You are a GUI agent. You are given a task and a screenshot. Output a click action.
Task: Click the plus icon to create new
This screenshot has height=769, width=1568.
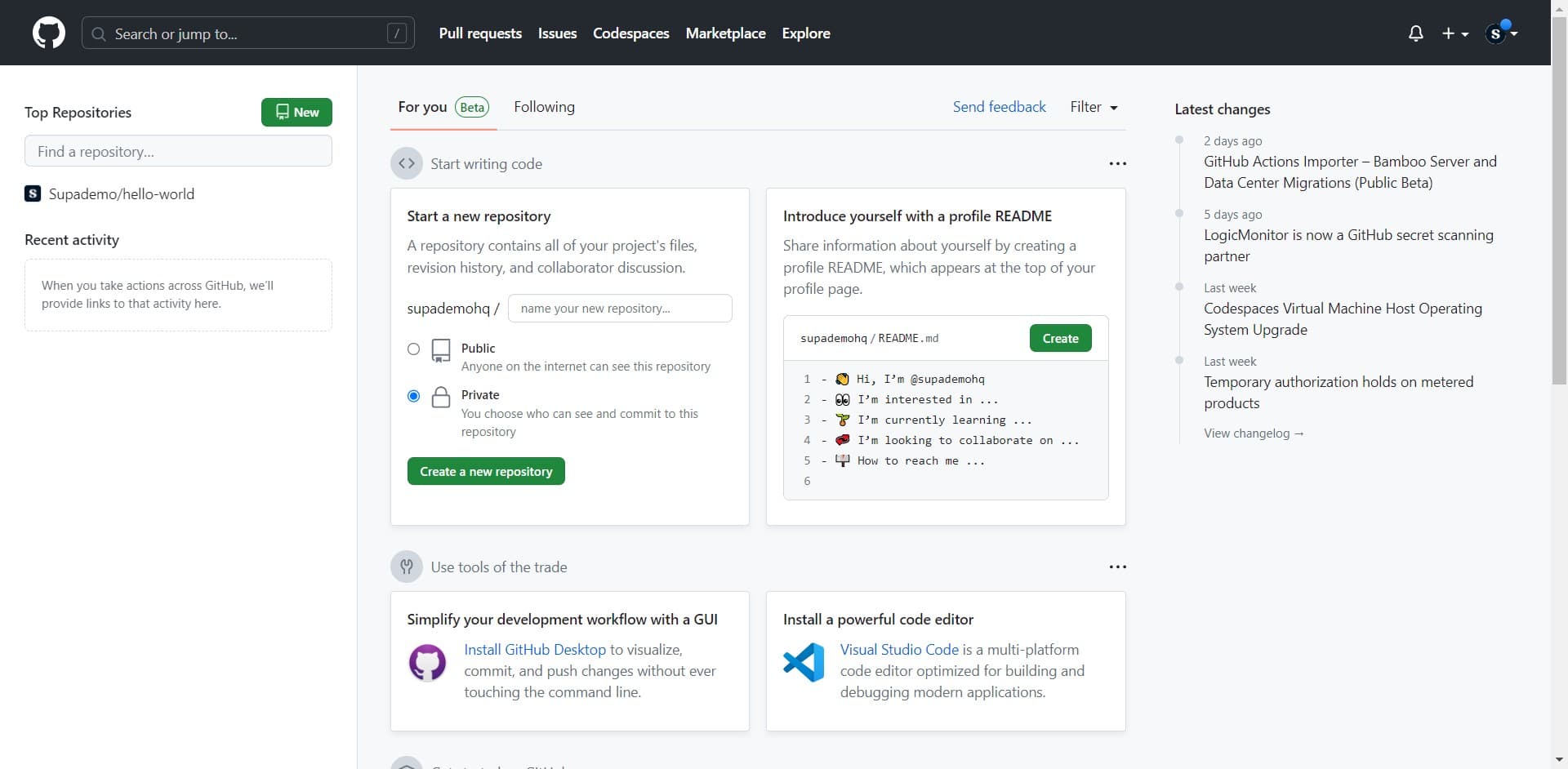1450,33
